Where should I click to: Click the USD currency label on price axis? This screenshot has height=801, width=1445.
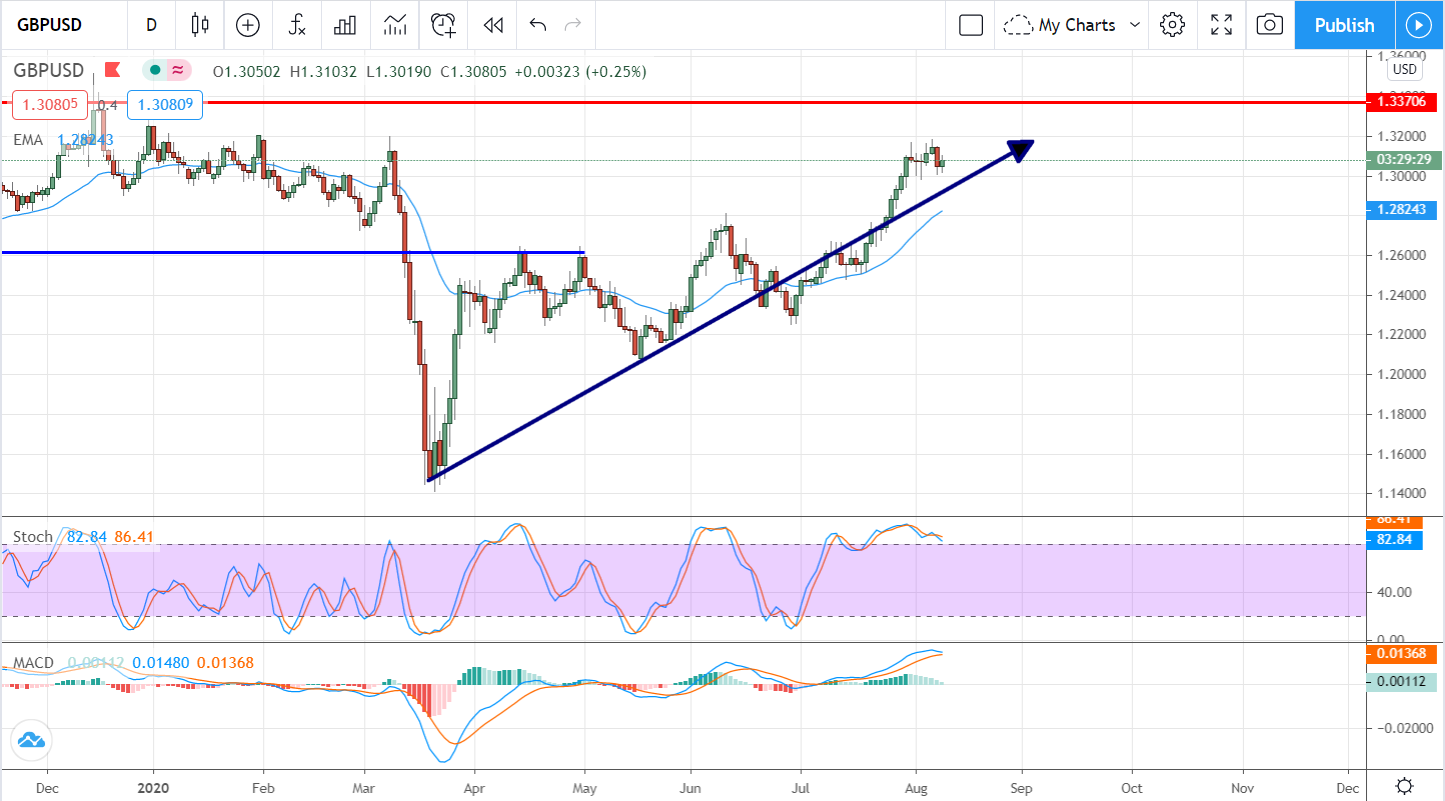point(1405,69)
